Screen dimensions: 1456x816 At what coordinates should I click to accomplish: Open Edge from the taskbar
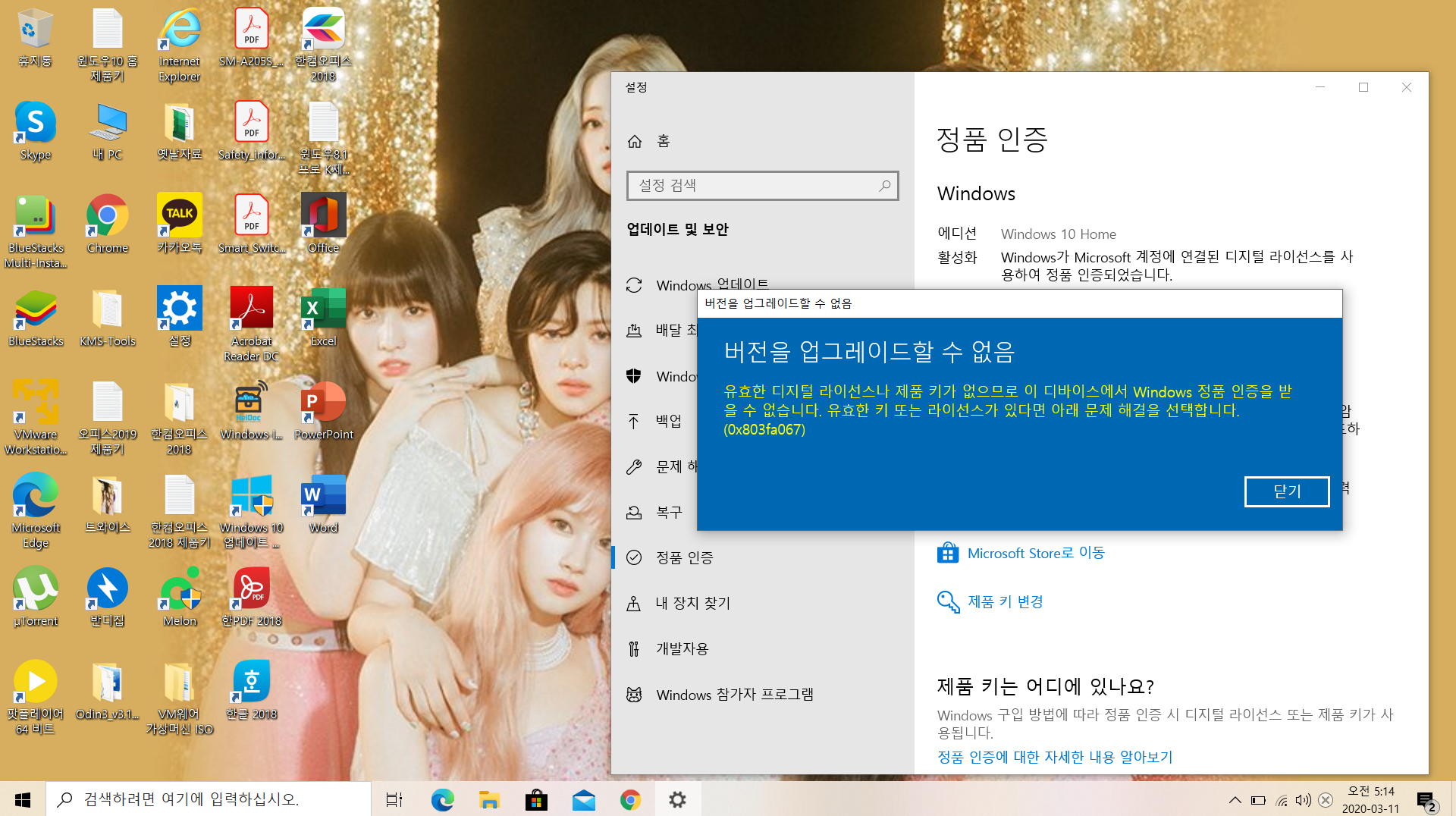click(x=442, y=799)
